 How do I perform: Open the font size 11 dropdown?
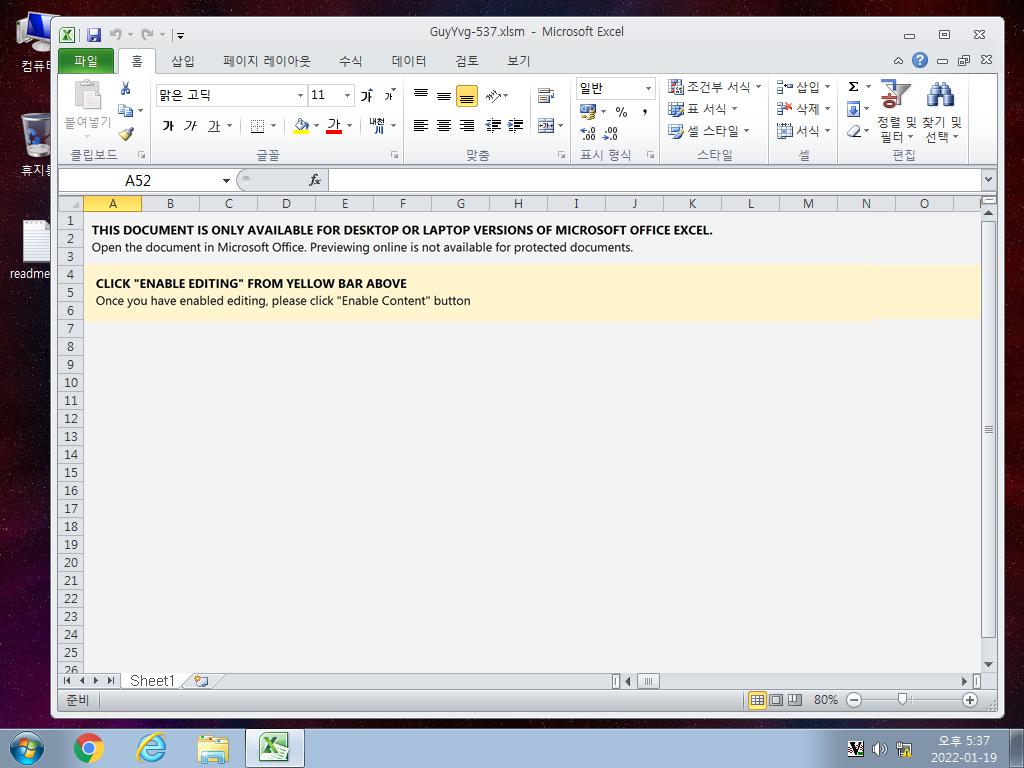(x=347, y=95)
